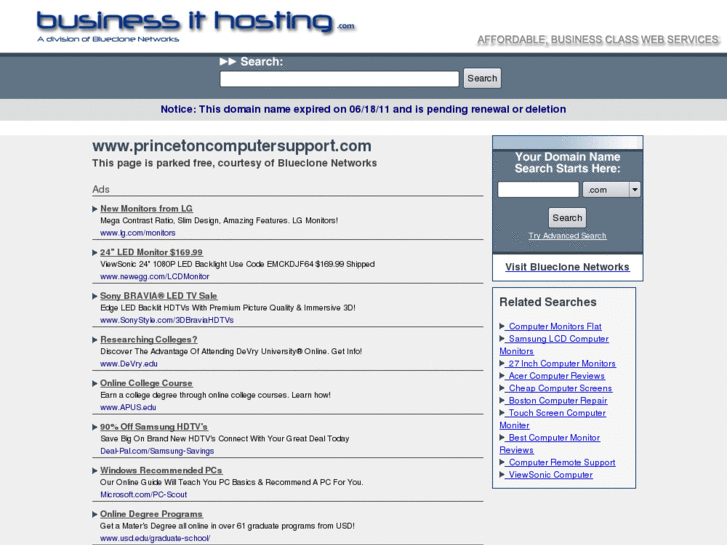This screenshot has width=727, height=545.
Task: Click the parked free courtesy of Bluecione text
Action: tap(234, 163)
